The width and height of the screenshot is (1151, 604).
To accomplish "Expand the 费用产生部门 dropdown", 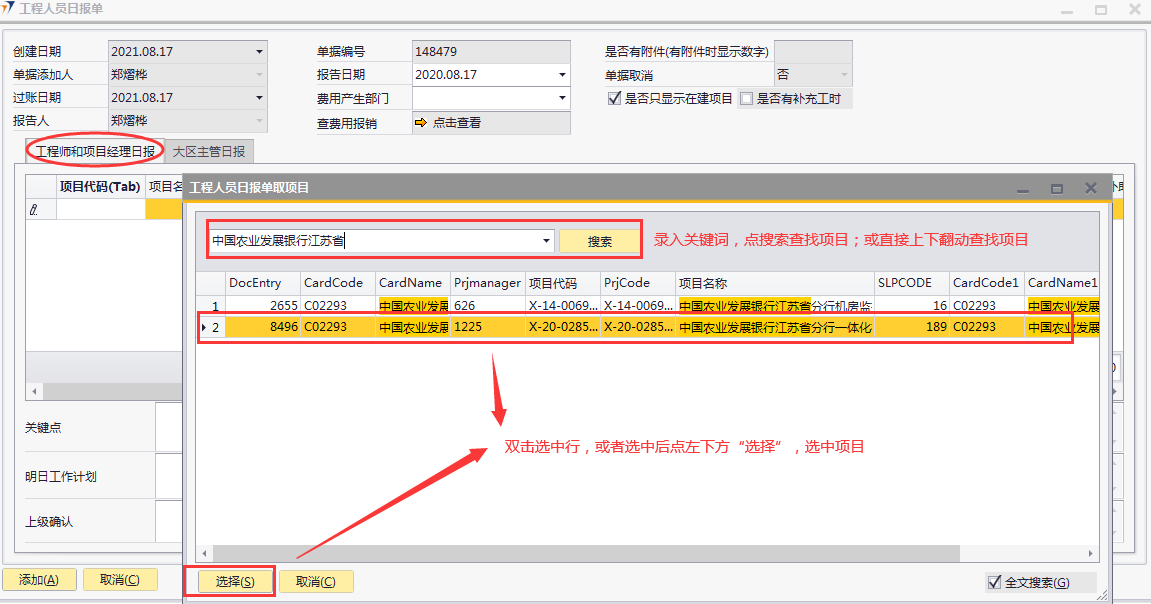I will coord(562,98).
